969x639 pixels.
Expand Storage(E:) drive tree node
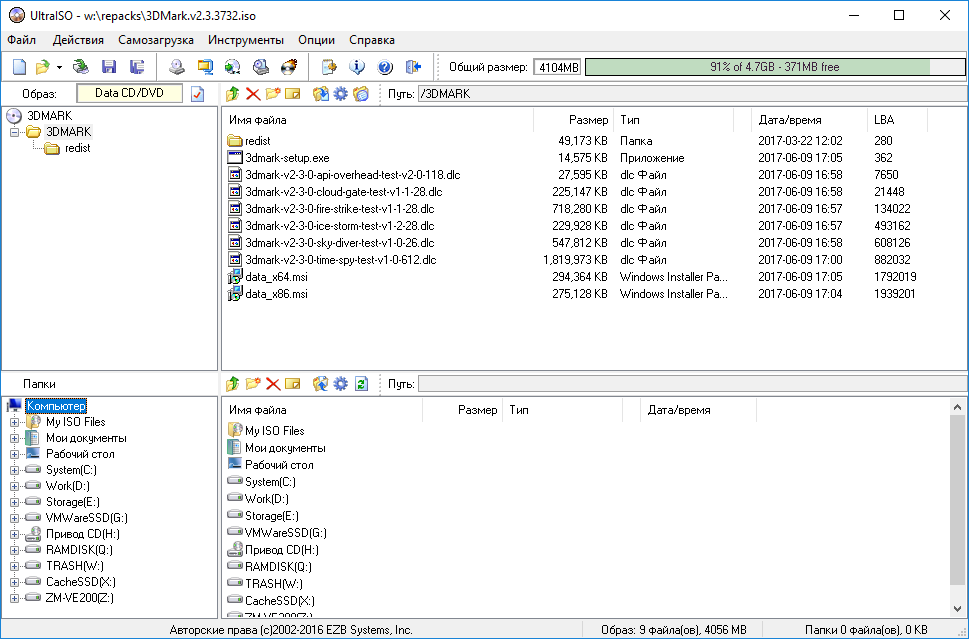(x=14, y=502)
